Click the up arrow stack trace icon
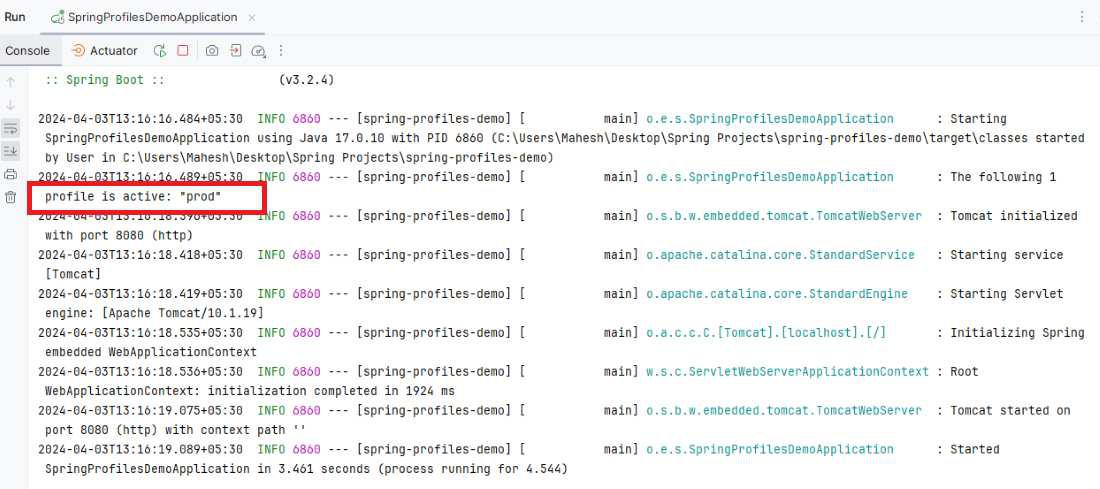 (11, 82)
